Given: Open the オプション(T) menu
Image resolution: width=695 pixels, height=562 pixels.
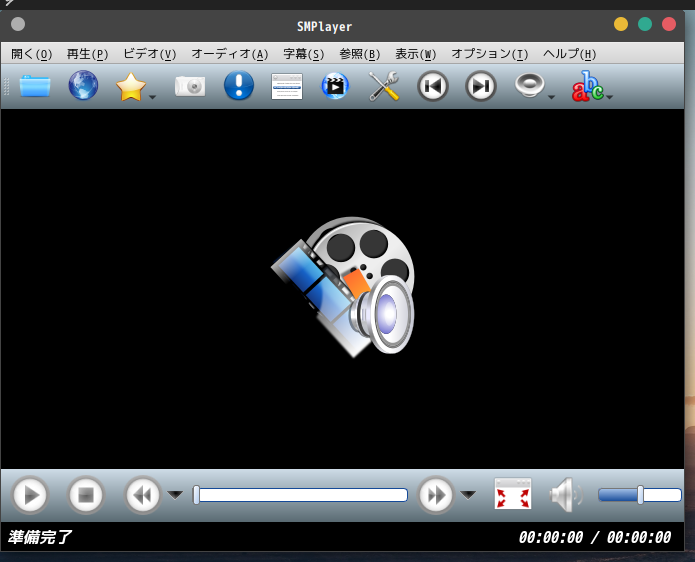Looking at the screenshot, I should click(490, 54).
